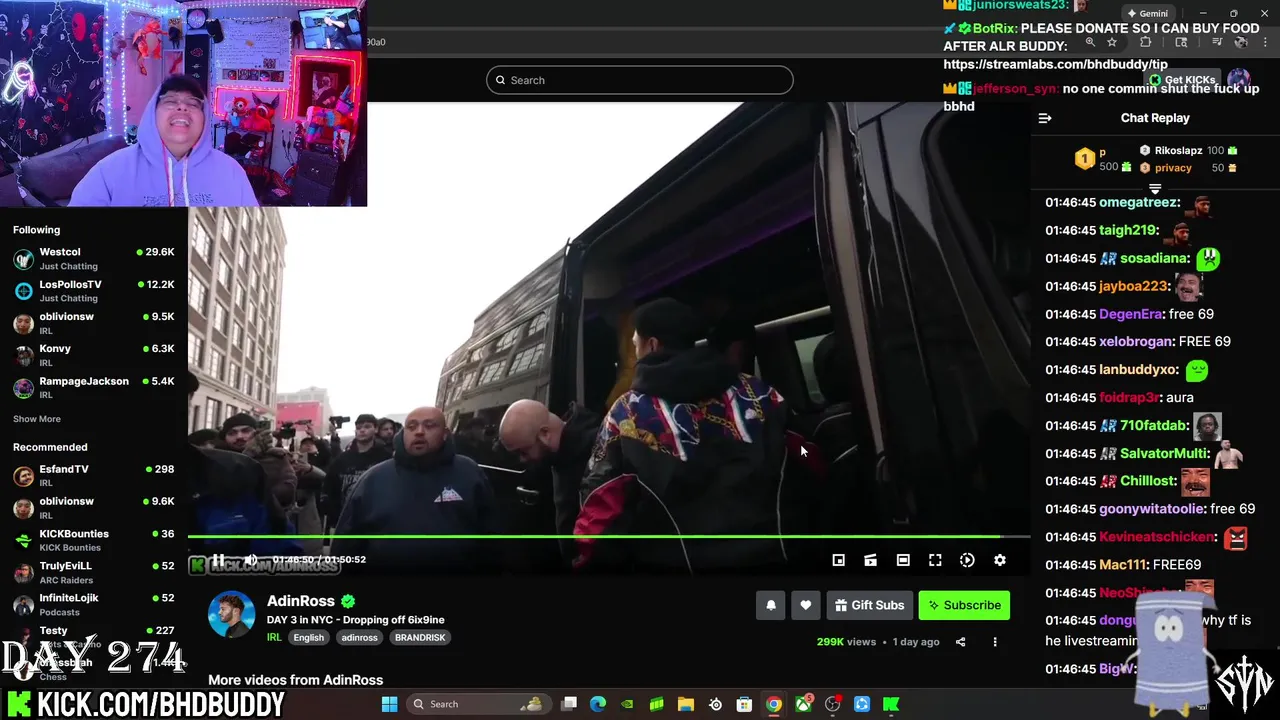This screenshot has height=720, width=1280.
Task: Open Task View in taskbar
Action: [569, 704]
